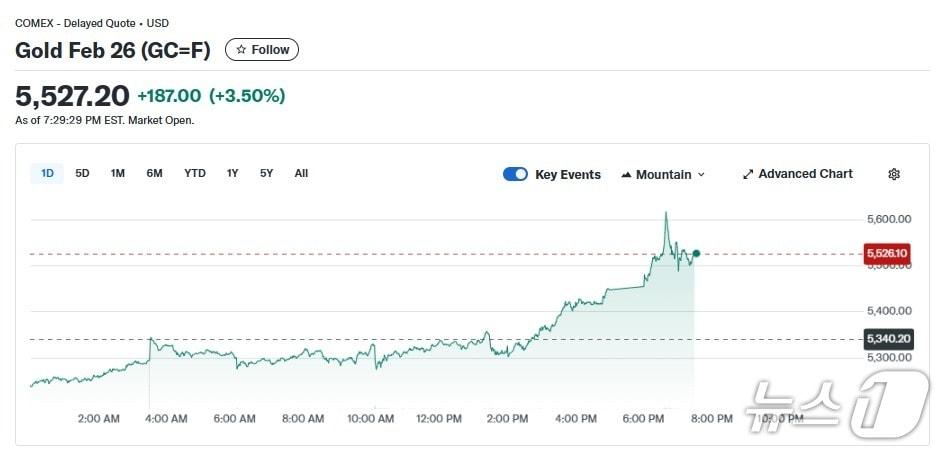Viewport: 943px width, 452px height.
Task: Click the Gold Feb 26 (GC=F) title
Action: pyautogui.click(x=113, y=50)
